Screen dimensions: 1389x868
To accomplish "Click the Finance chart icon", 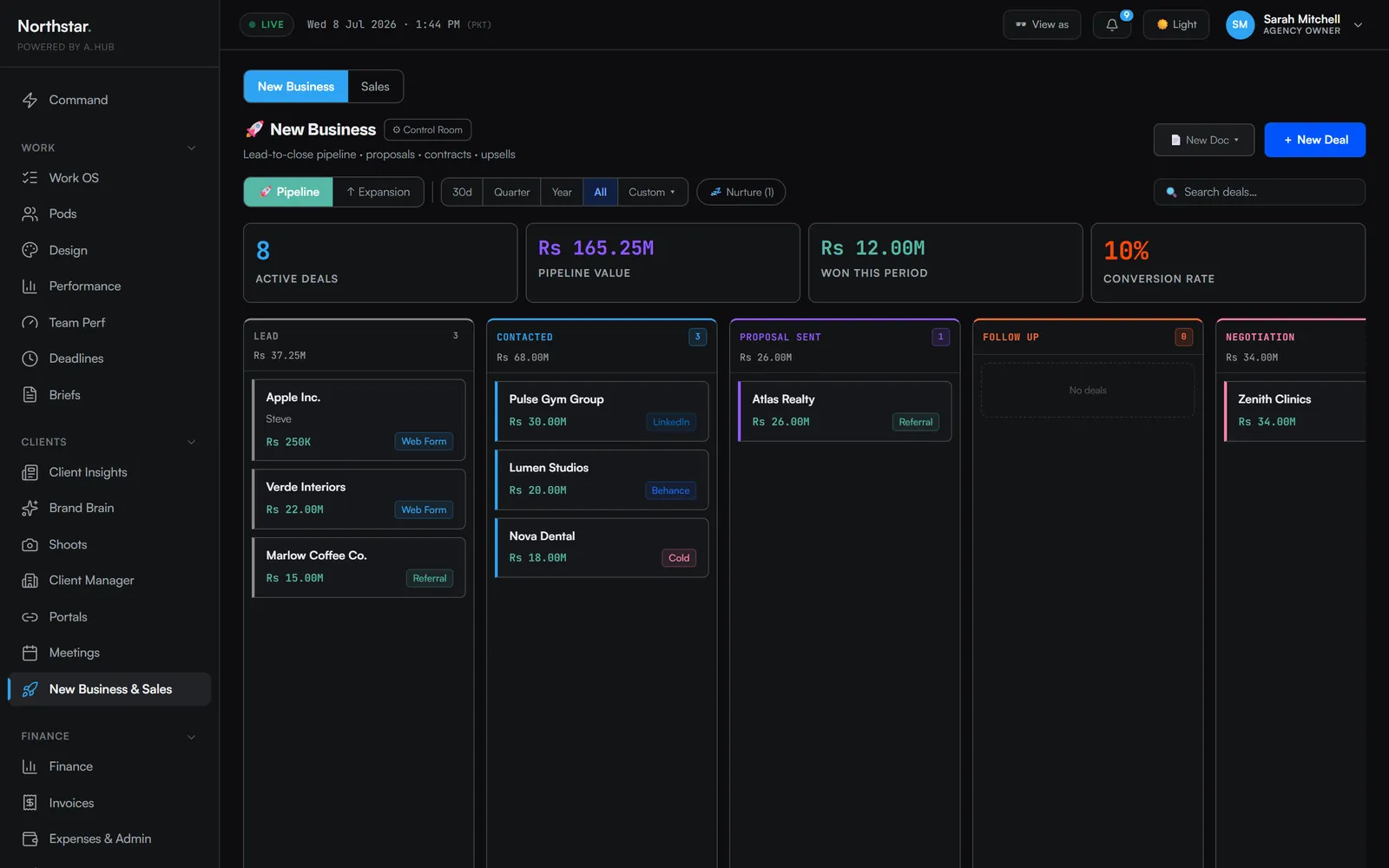I will [x=30, y=766].
